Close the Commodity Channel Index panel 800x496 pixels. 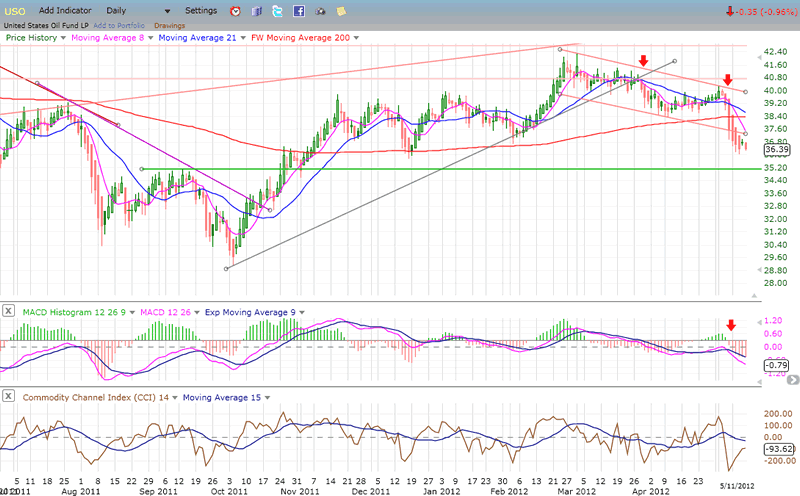pos(9,398)
